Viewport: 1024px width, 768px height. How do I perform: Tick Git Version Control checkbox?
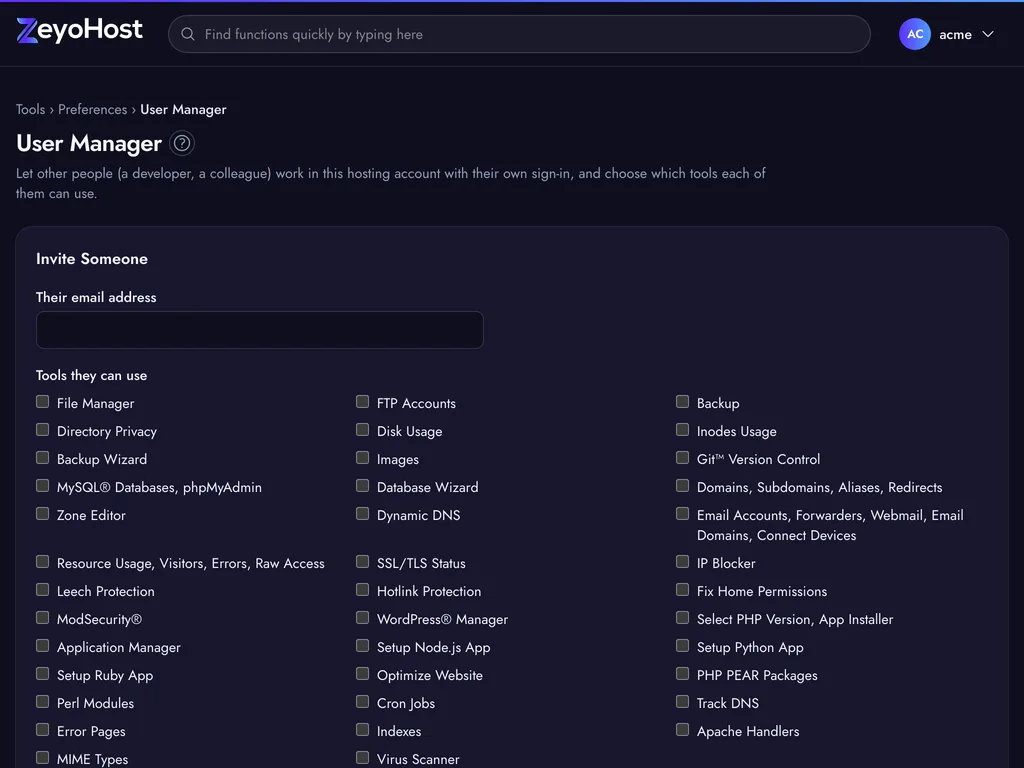pos(682,458)
